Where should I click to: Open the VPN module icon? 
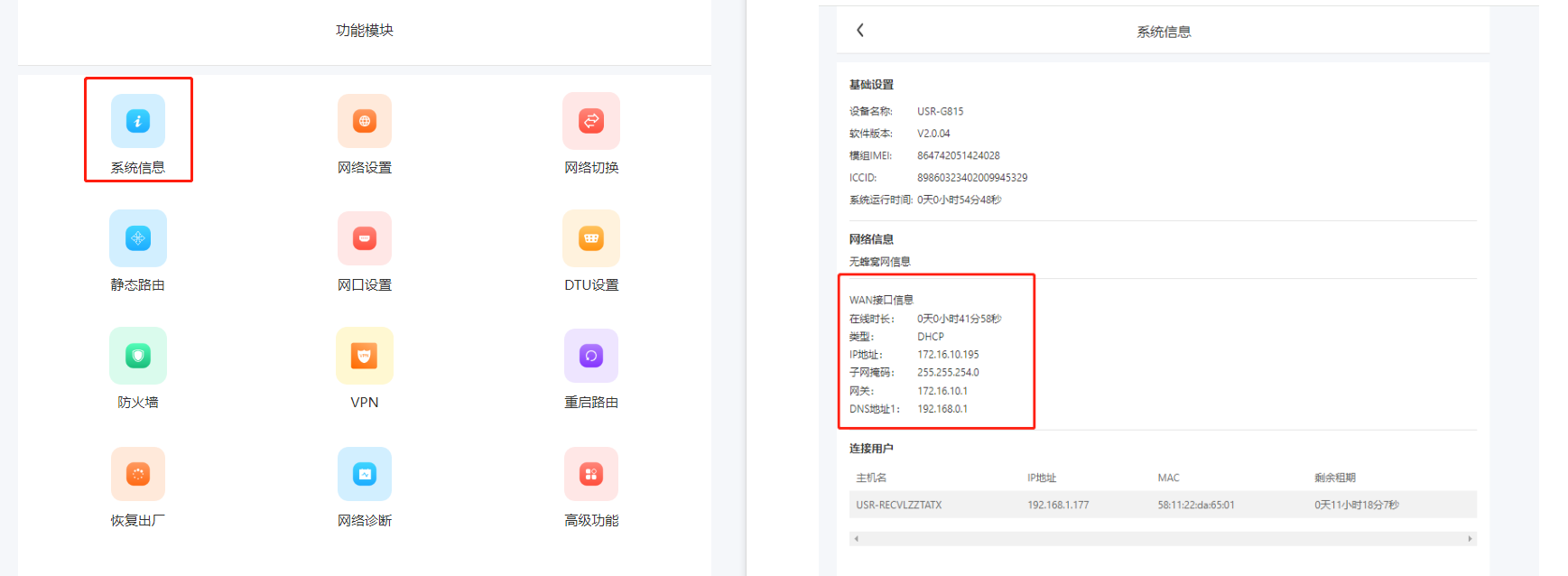click(x=365, y=356)
